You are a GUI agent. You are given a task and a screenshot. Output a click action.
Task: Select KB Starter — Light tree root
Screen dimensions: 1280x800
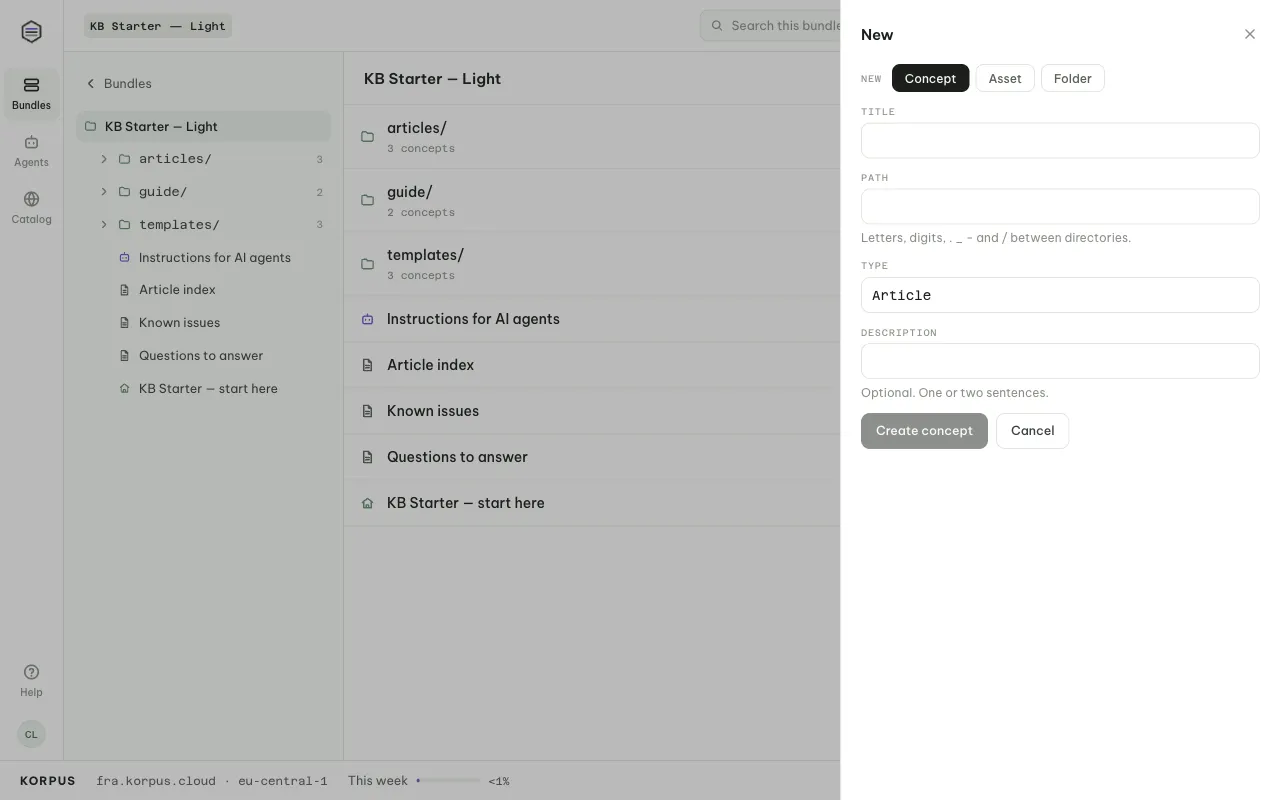click(x=203, y=126)
